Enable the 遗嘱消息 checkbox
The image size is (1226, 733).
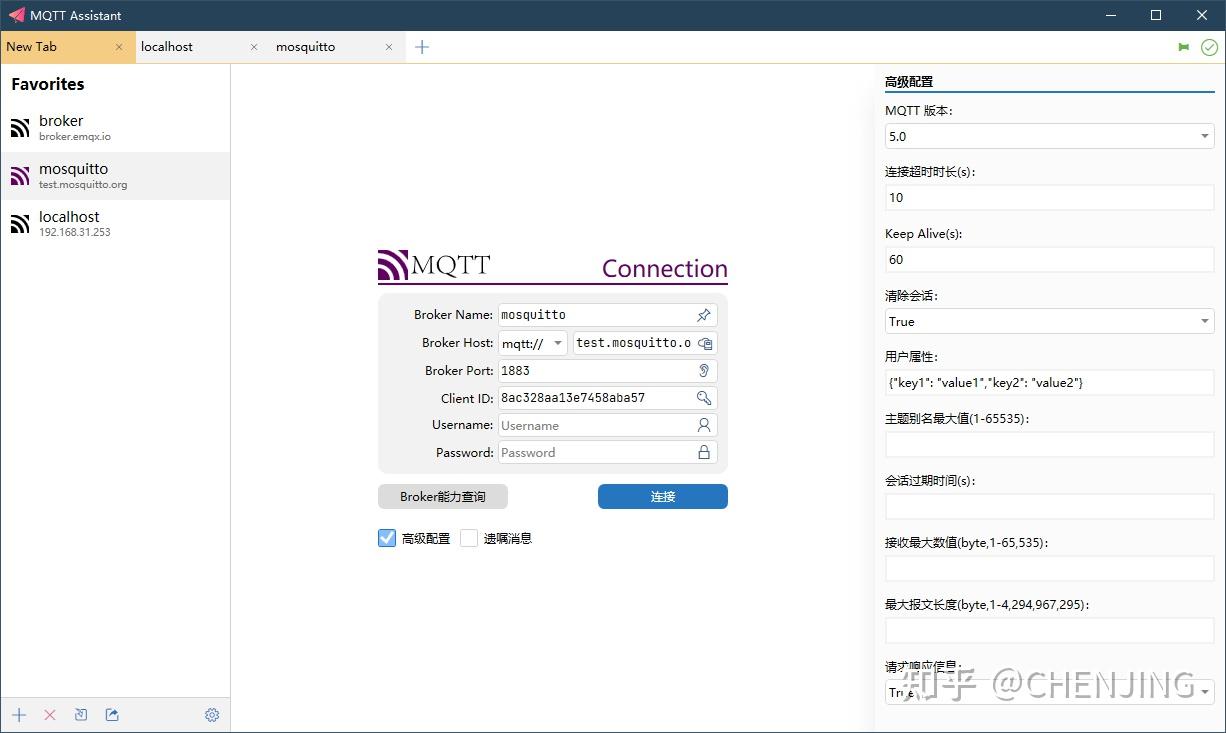coord(468,538)
